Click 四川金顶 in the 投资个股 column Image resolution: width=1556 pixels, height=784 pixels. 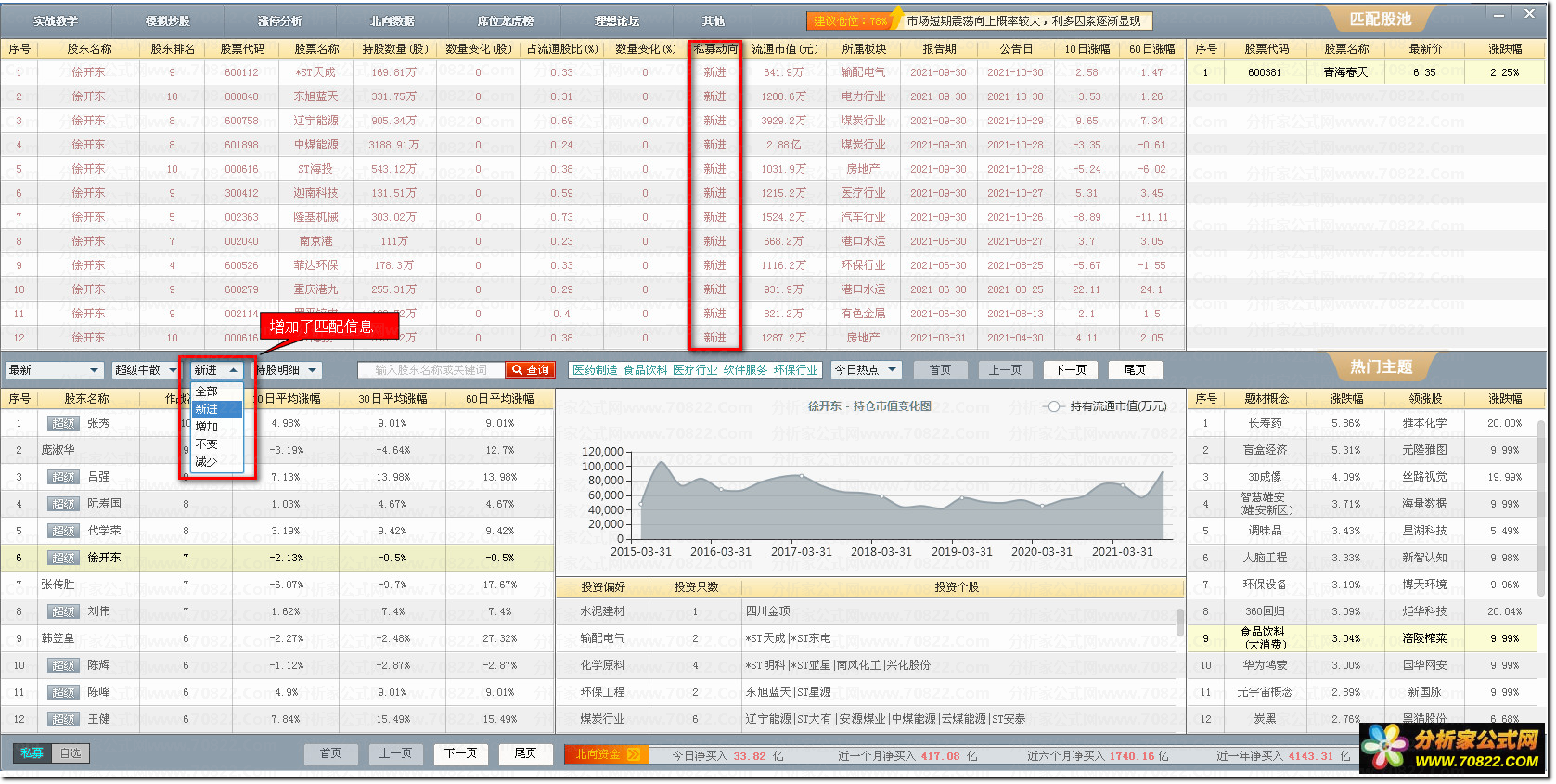click(x=768, y=611)
